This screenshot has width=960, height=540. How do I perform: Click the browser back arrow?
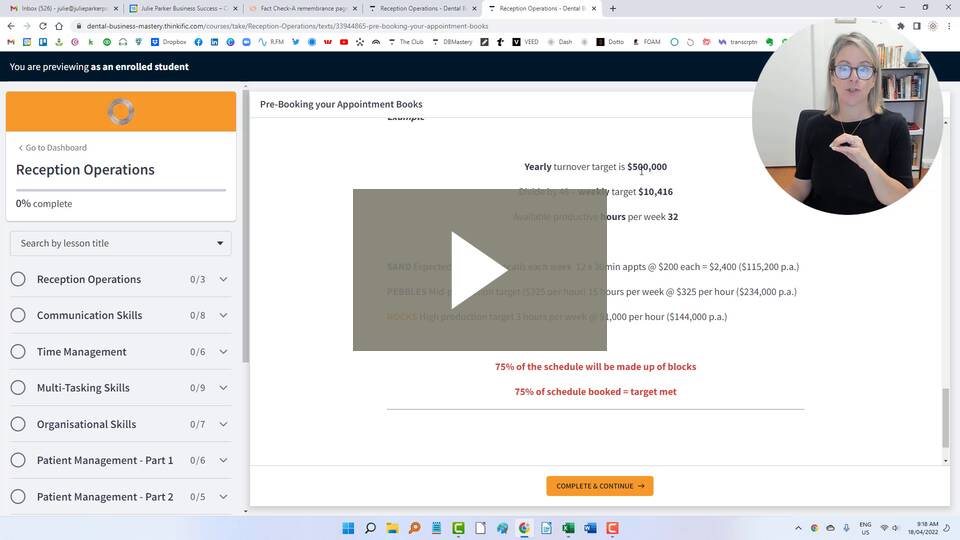tap(11, 26)
